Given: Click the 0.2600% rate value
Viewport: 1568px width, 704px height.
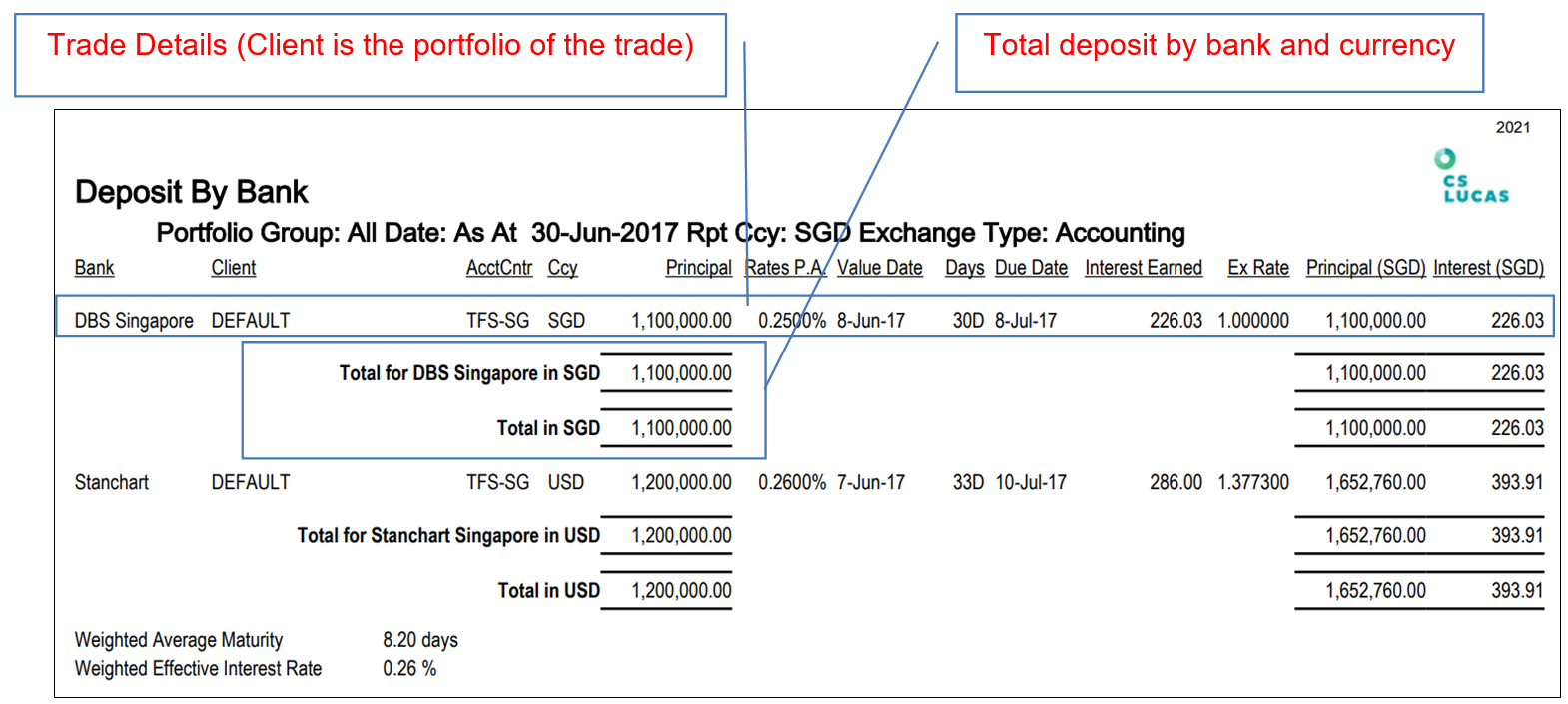Looking at the screenshot, I should coord(792,482).
